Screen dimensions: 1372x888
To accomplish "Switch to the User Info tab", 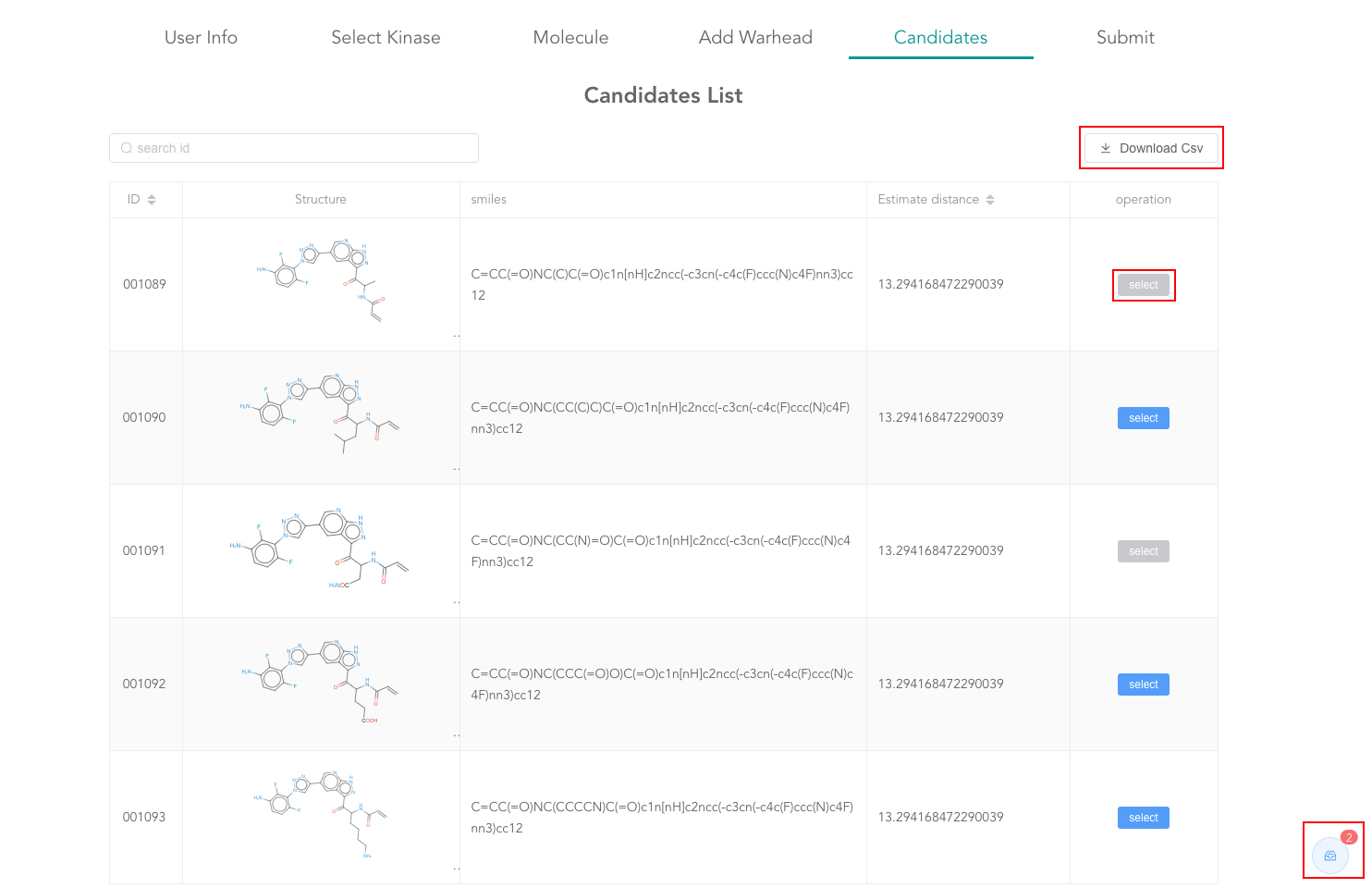I will pos(201,38).
